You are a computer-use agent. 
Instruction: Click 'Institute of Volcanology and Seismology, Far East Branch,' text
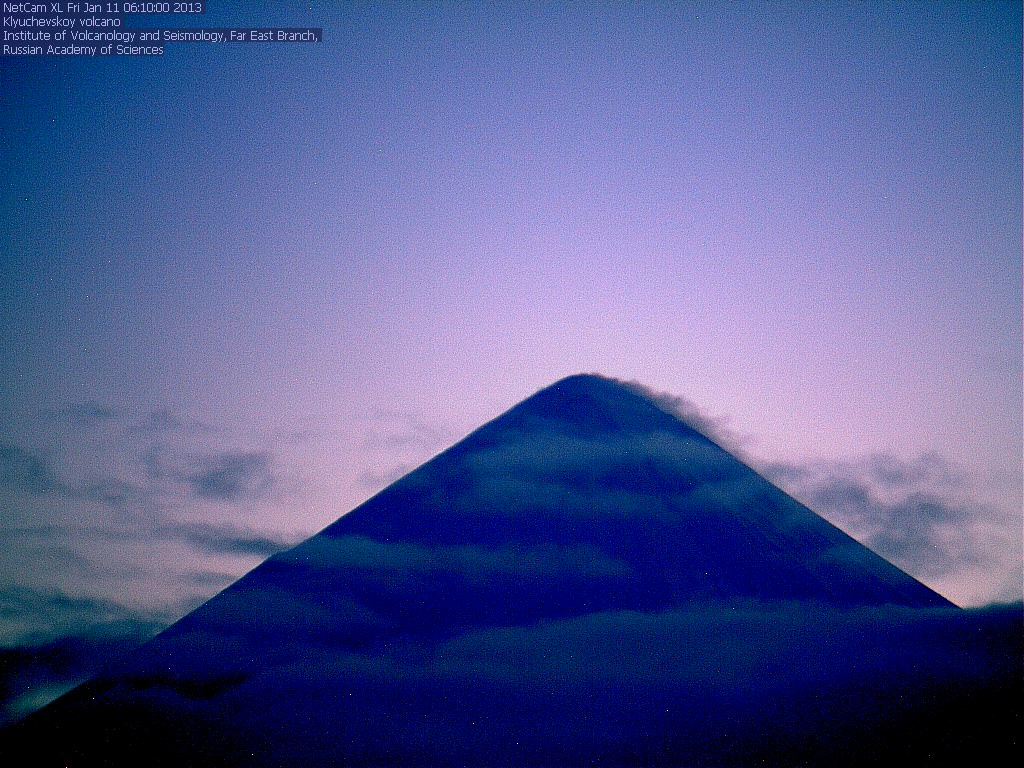161,36
